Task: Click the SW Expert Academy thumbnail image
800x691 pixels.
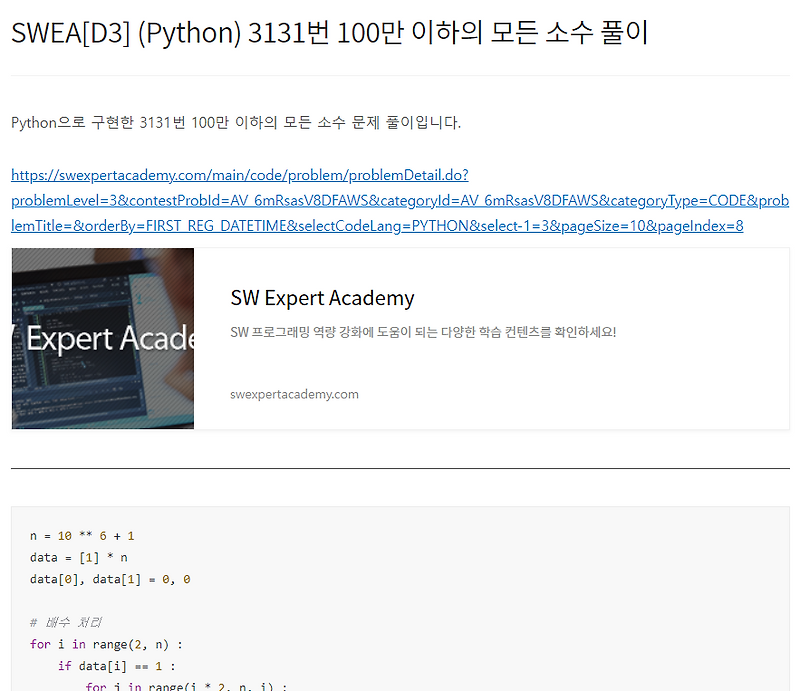Action: click(102, 339)
